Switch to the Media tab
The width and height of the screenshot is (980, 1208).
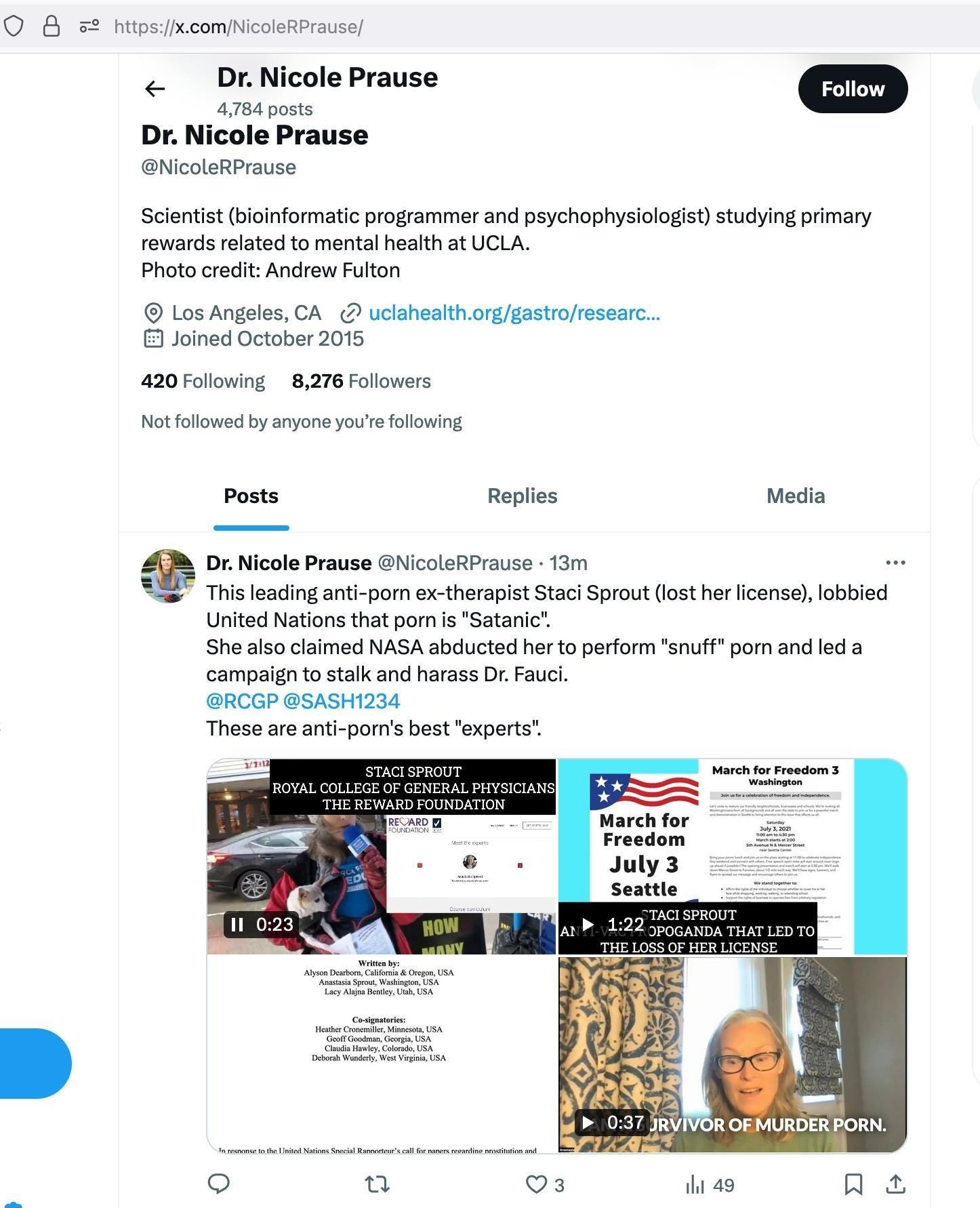(796, 496)
